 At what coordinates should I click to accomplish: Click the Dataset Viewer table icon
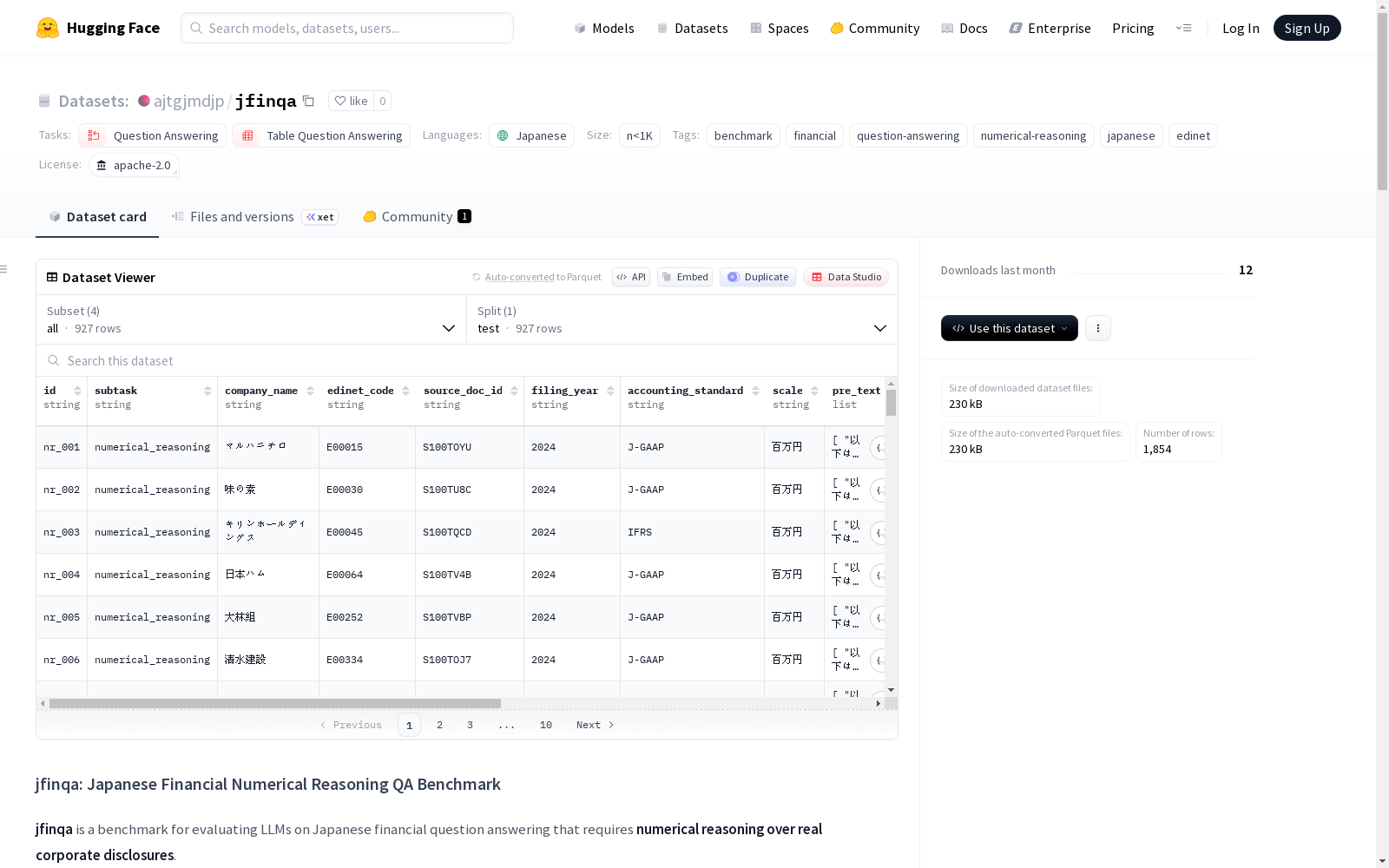click(x=52, y=277)
